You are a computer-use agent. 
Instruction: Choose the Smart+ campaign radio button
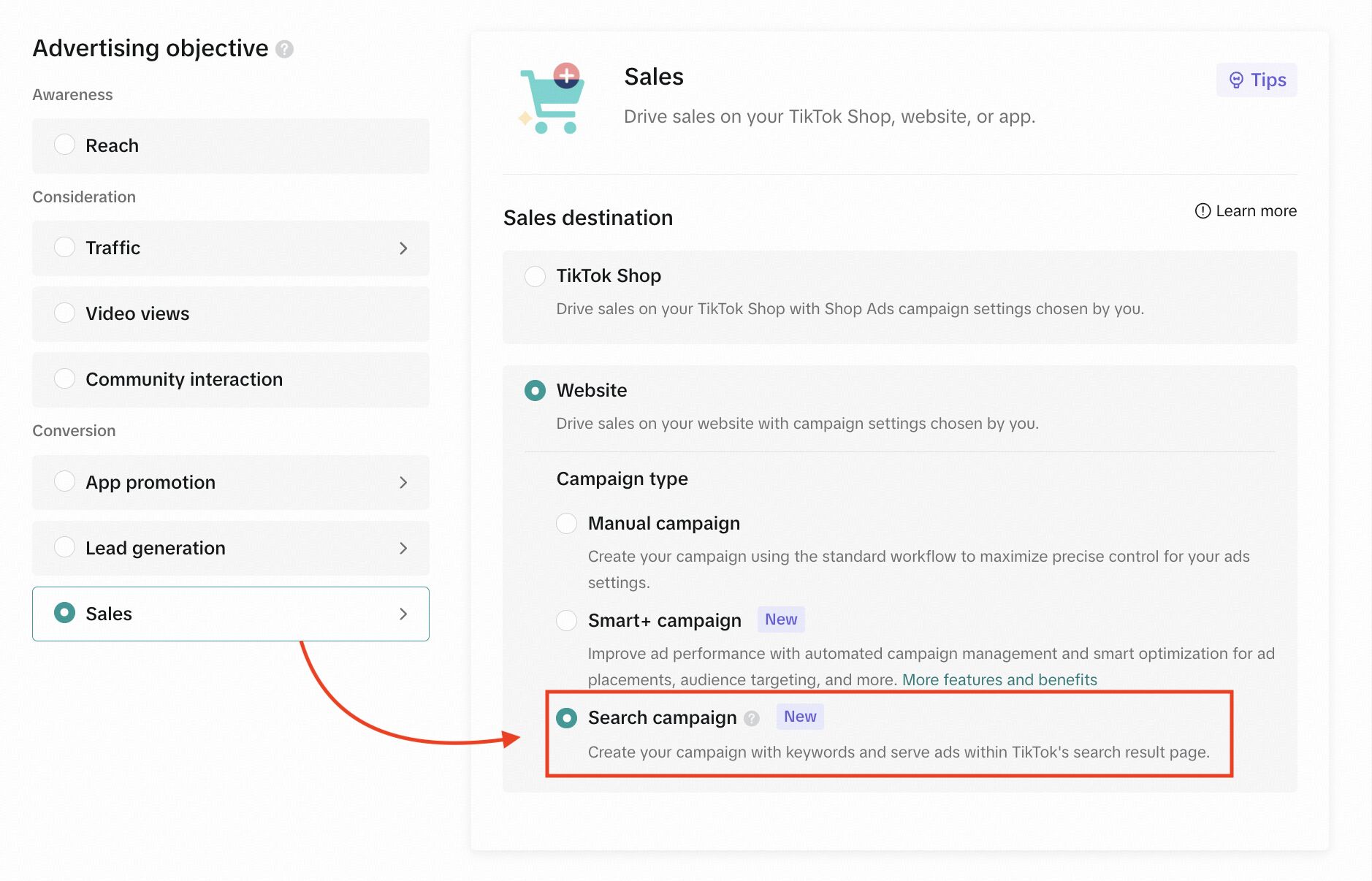click(x=566, y=620)
